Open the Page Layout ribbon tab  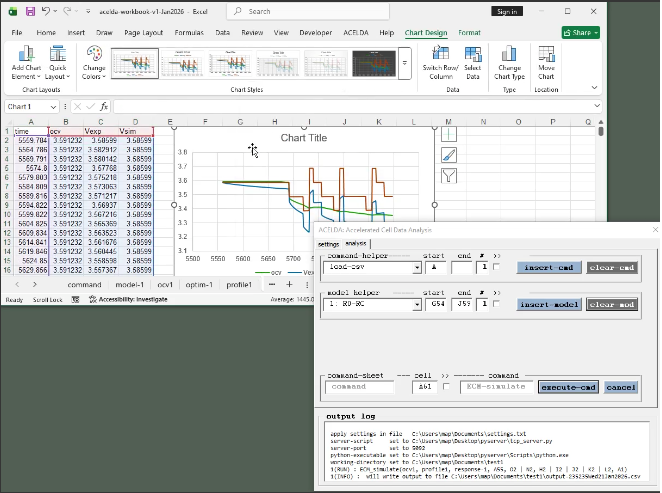click(146, 32)
